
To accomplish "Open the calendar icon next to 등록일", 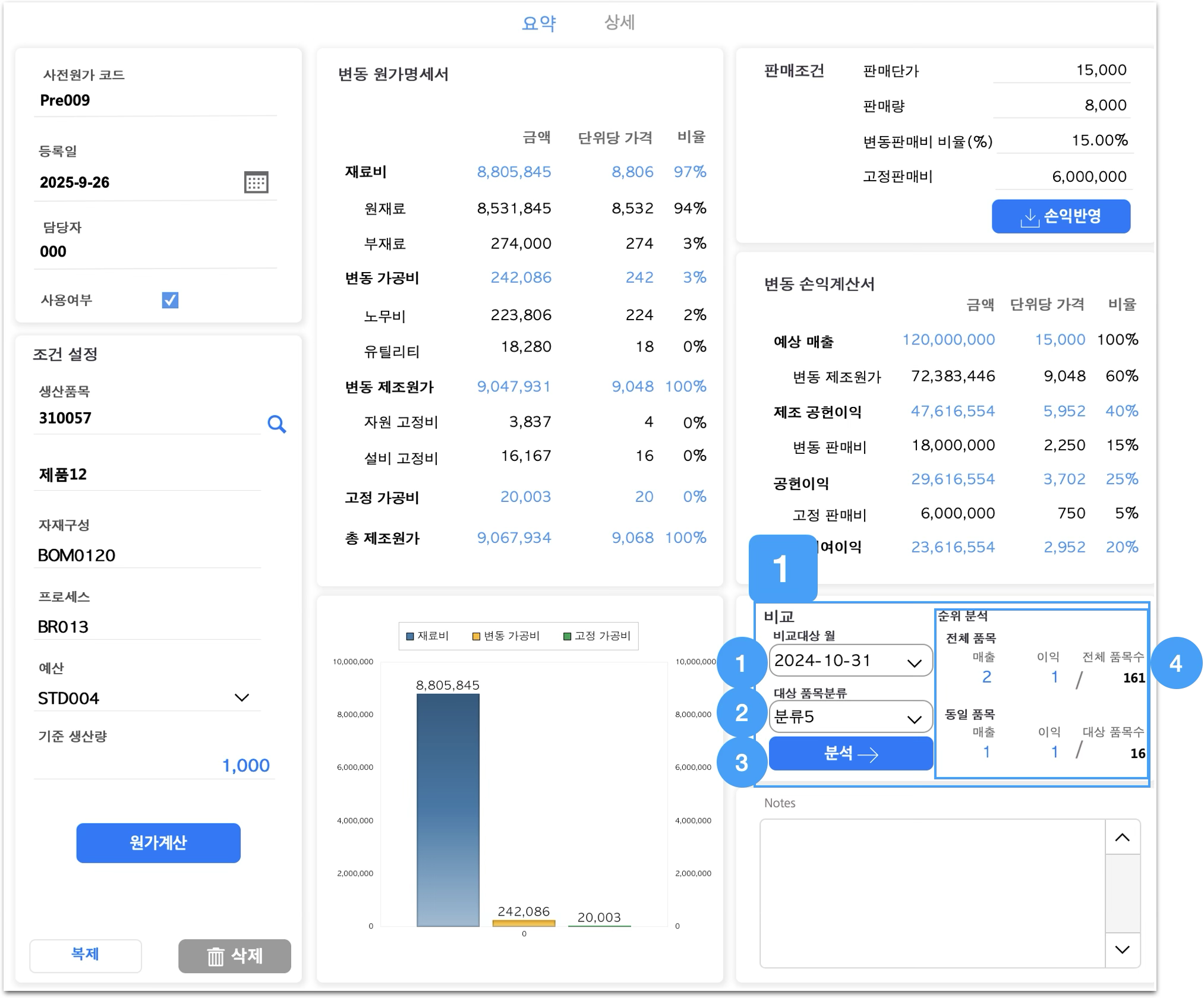I will [256, 182].
